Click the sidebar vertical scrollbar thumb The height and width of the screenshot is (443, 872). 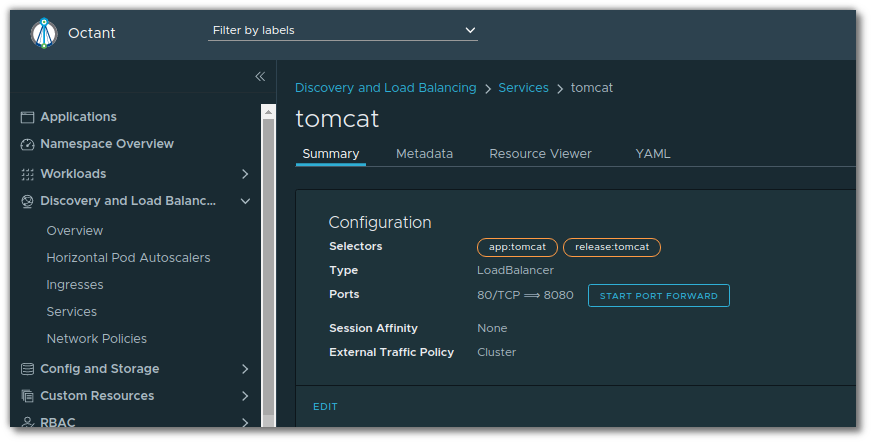(269, 267)
